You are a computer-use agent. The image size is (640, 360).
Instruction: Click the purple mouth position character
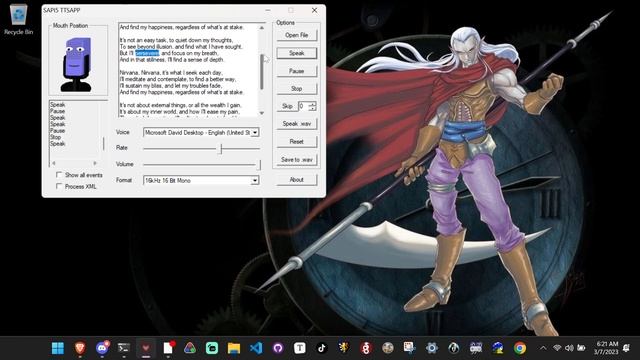76,64
